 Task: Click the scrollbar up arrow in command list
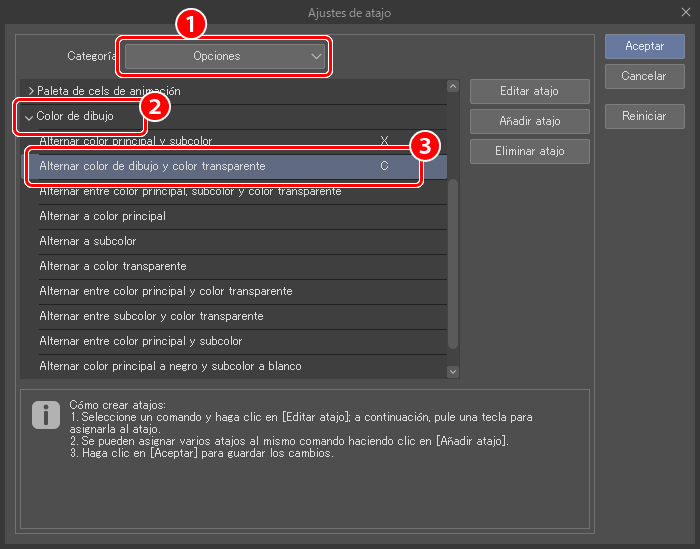click(x=453, y=87)
